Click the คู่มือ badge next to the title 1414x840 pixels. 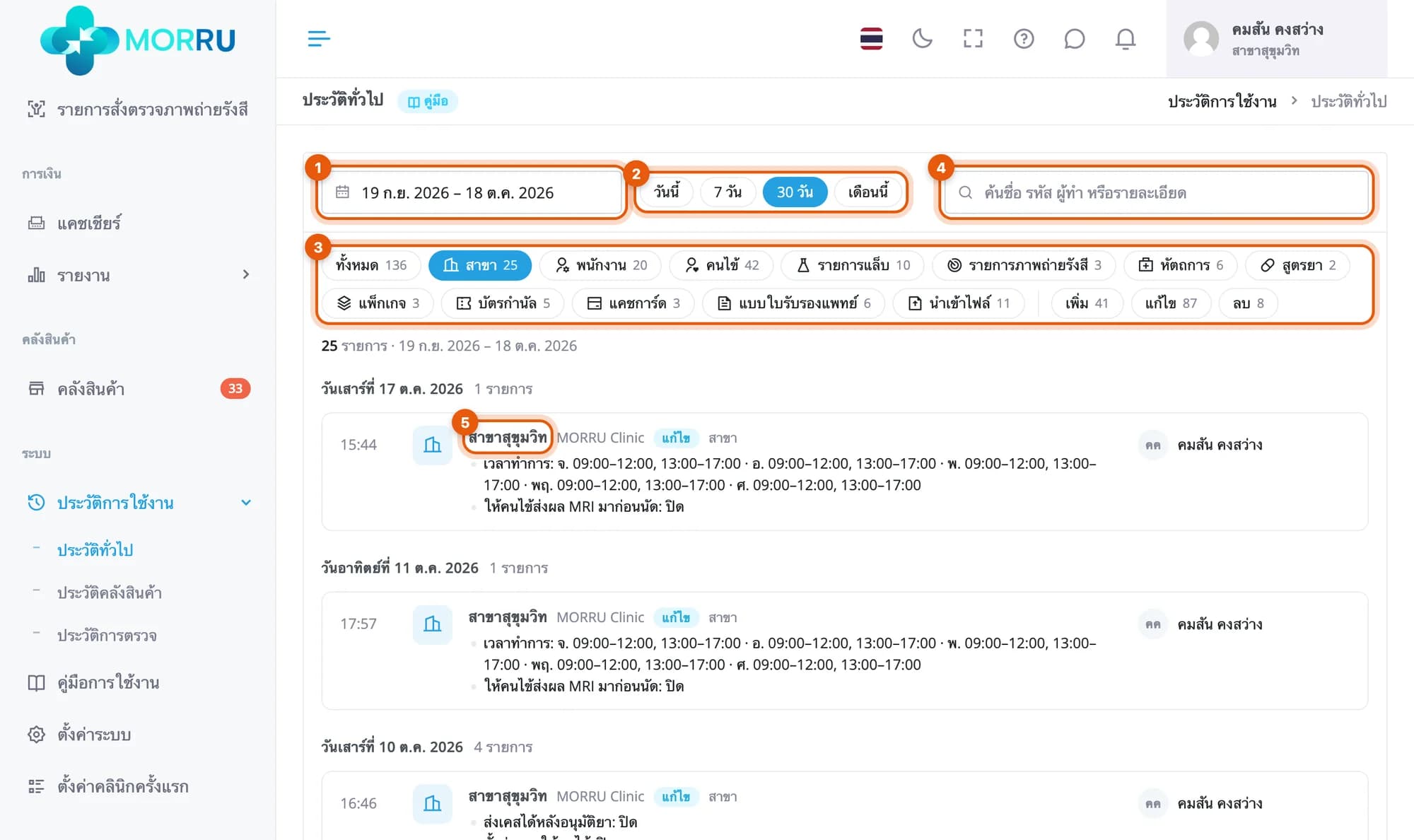pyautogui.click(x=428, y=101)
